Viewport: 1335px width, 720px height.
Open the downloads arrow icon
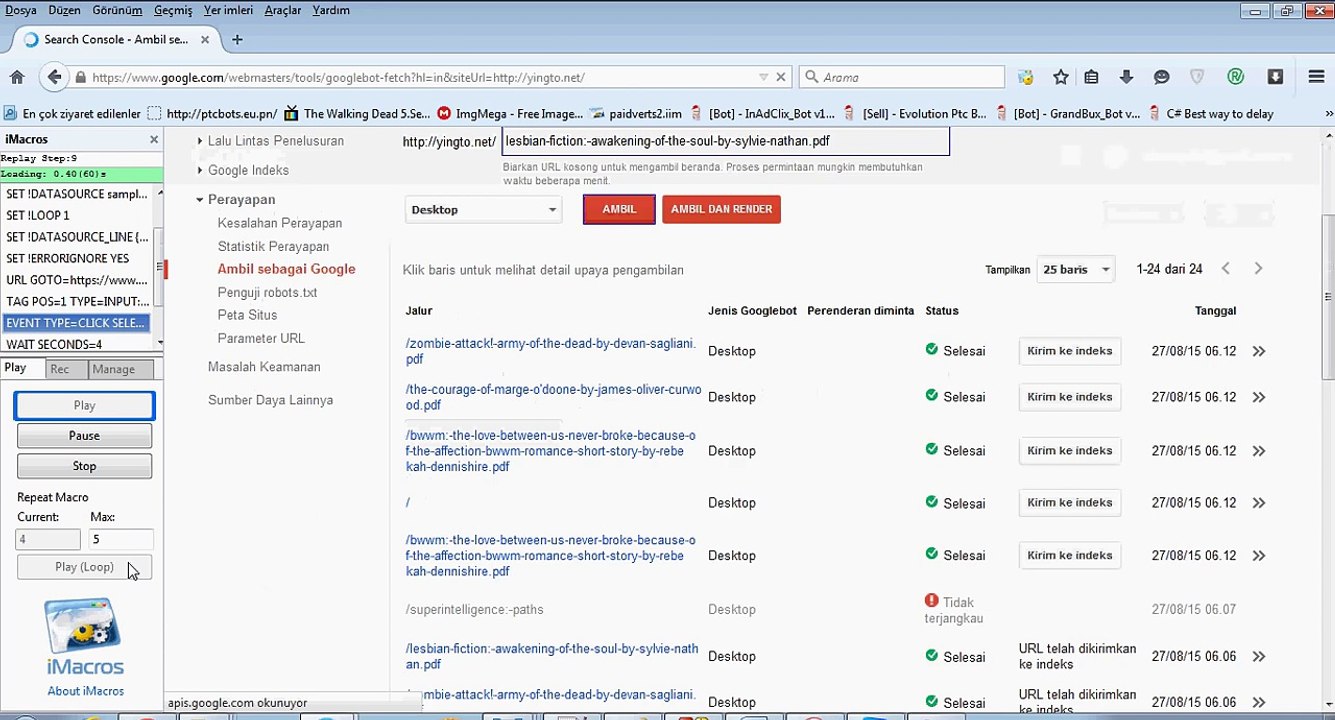click(x=1126, y=77)
